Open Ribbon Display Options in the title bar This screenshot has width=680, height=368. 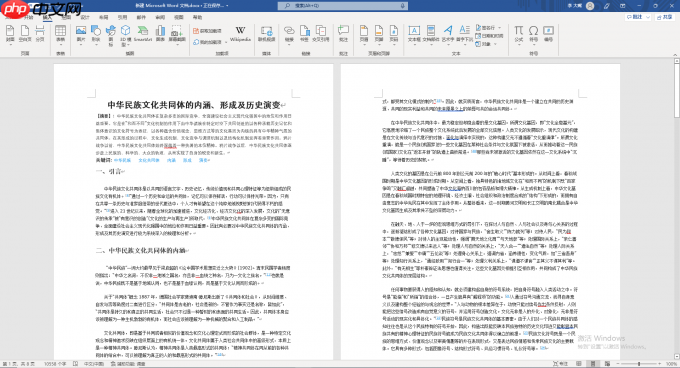(623, 6)
